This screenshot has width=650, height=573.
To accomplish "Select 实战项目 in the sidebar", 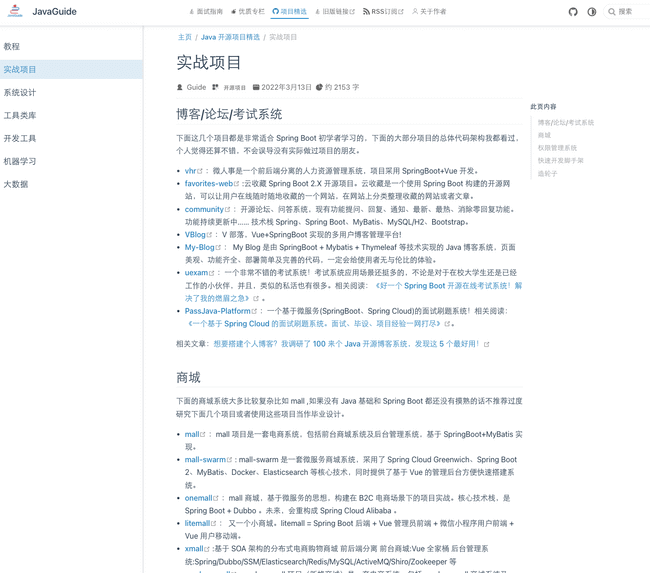I will [x=71, y=69].
